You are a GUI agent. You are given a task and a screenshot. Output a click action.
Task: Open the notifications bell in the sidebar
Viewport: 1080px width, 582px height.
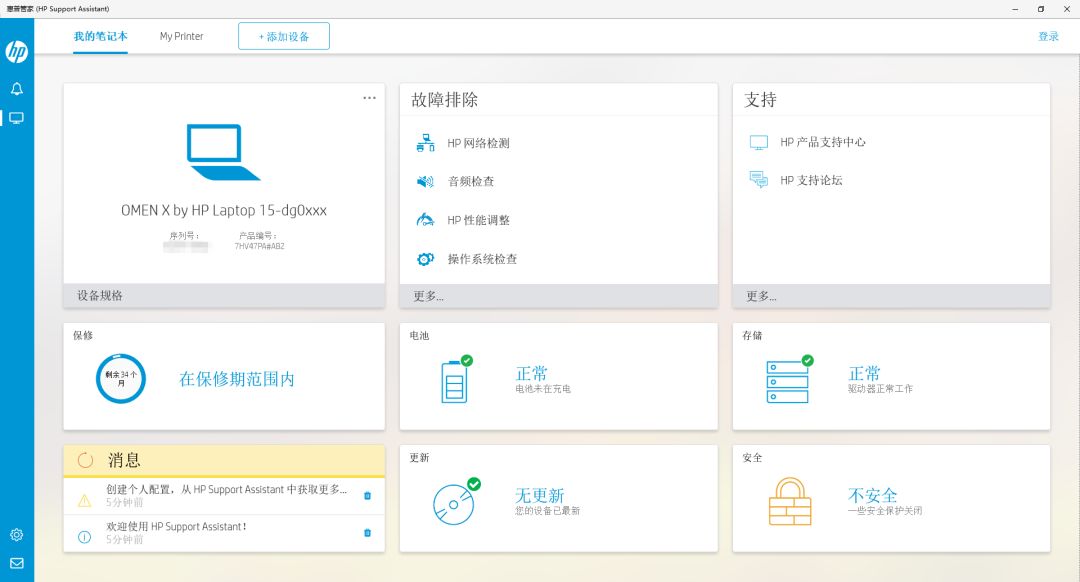17,89
